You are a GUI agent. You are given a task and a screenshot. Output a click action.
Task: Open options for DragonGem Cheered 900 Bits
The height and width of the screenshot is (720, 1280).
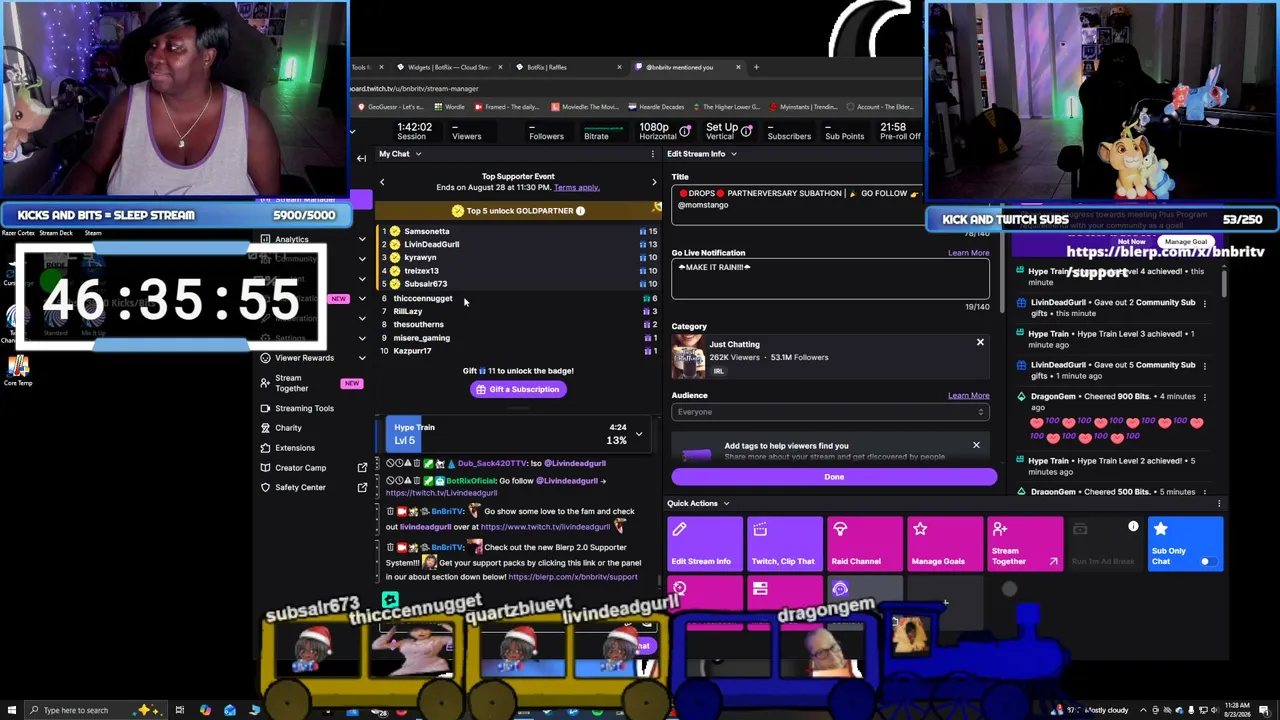(1204, 397)
